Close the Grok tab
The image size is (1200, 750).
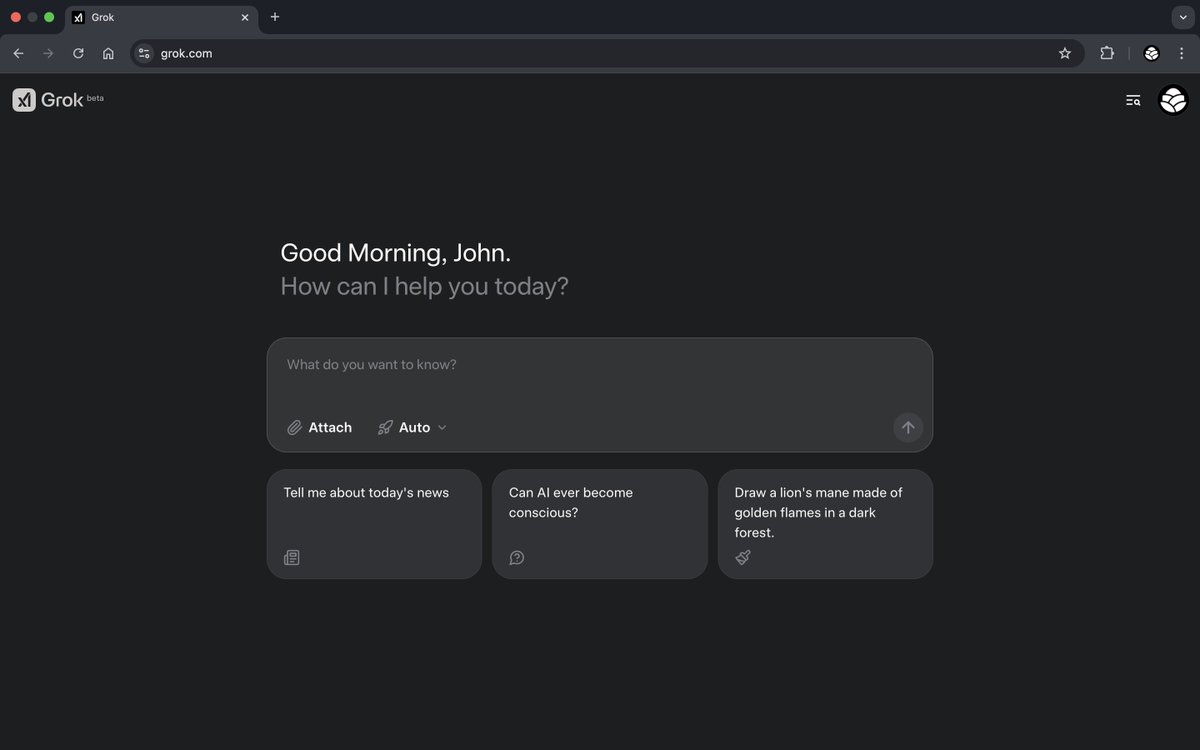tap(245, 17)
